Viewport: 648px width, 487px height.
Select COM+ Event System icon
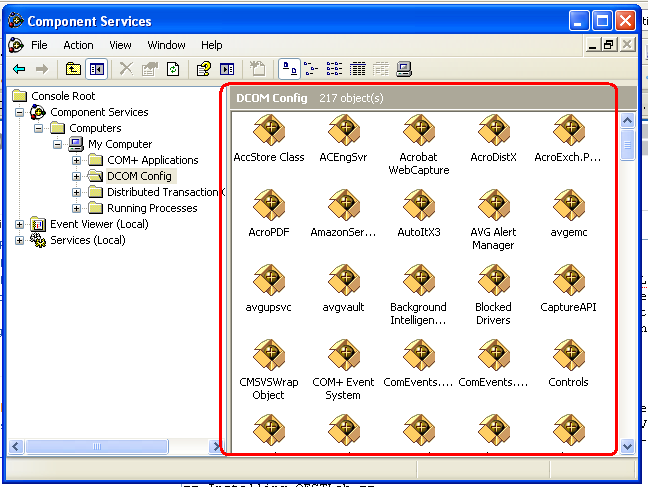(343, 356)
